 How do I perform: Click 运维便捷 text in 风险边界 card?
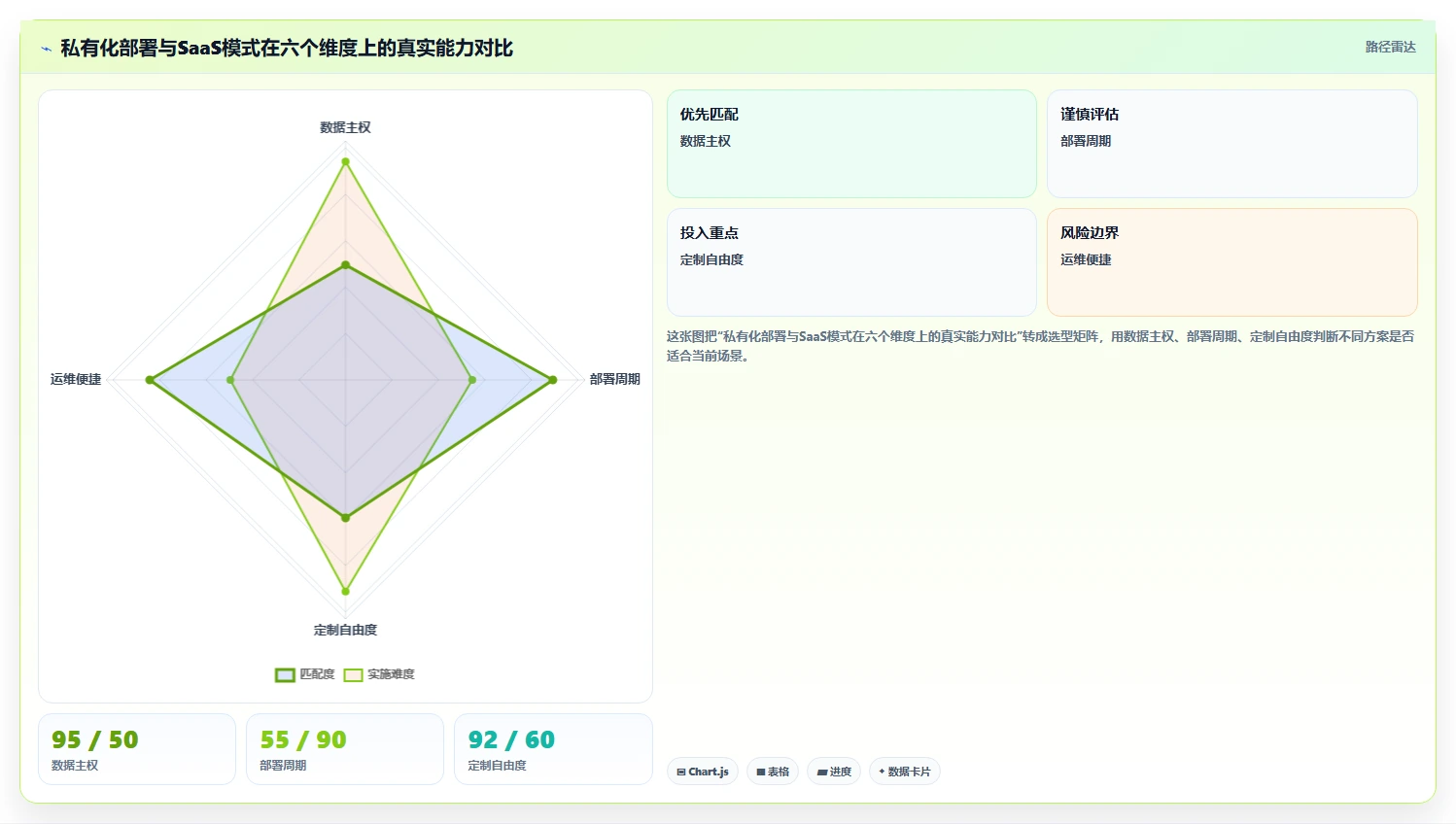tap(1086, 259)
